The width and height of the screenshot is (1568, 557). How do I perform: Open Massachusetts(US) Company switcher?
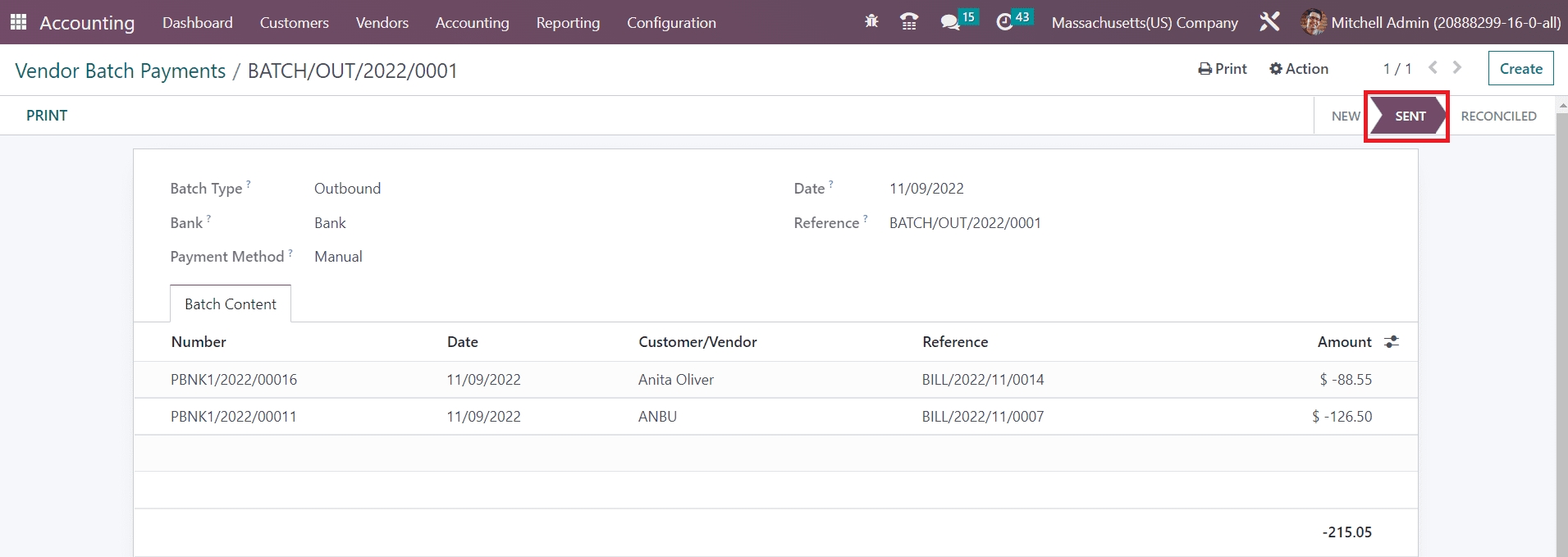pos(1145,23)
